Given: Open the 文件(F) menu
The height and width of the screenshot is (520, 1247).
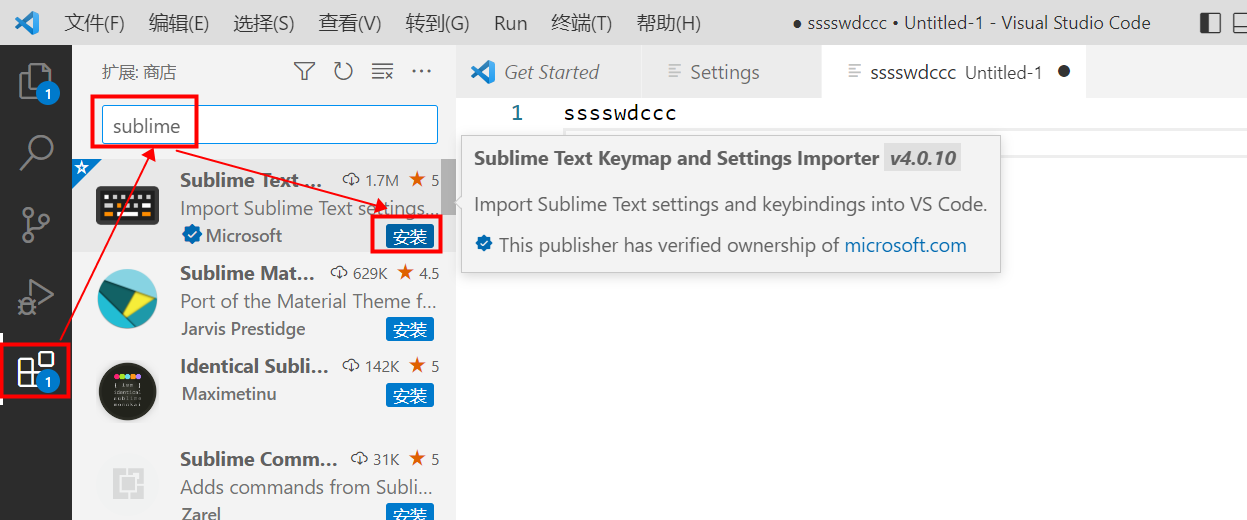Looking at the screenshot, I should click(94, 23).
